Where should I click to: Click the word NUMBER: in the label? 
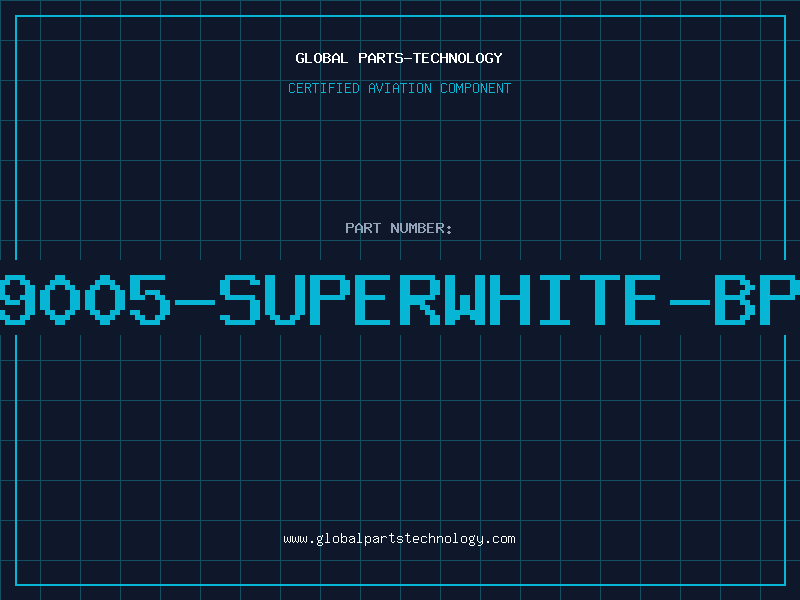pyautogui.click(x=421, y=228)
